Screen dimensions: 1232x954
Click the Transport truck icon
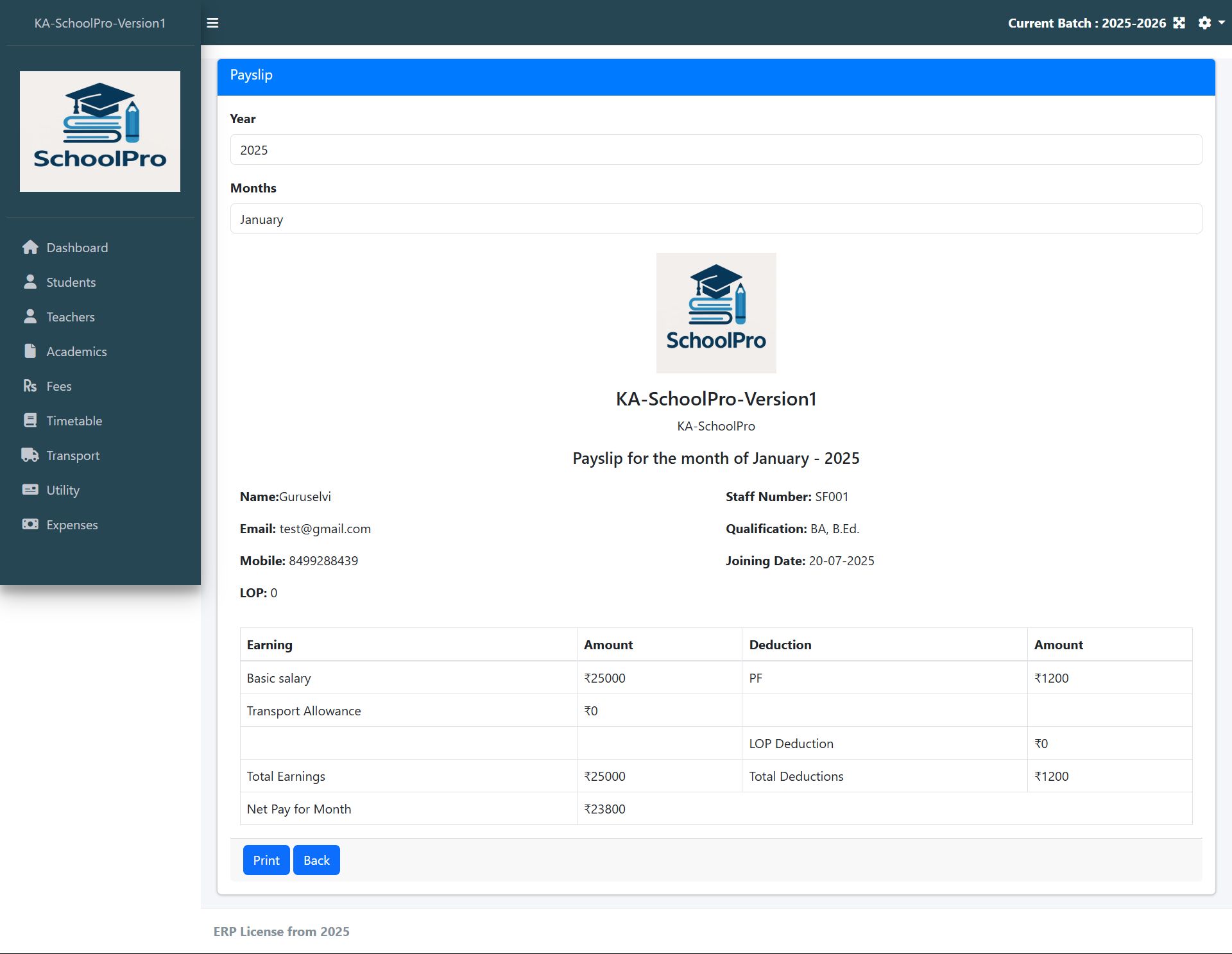(30, 456)
